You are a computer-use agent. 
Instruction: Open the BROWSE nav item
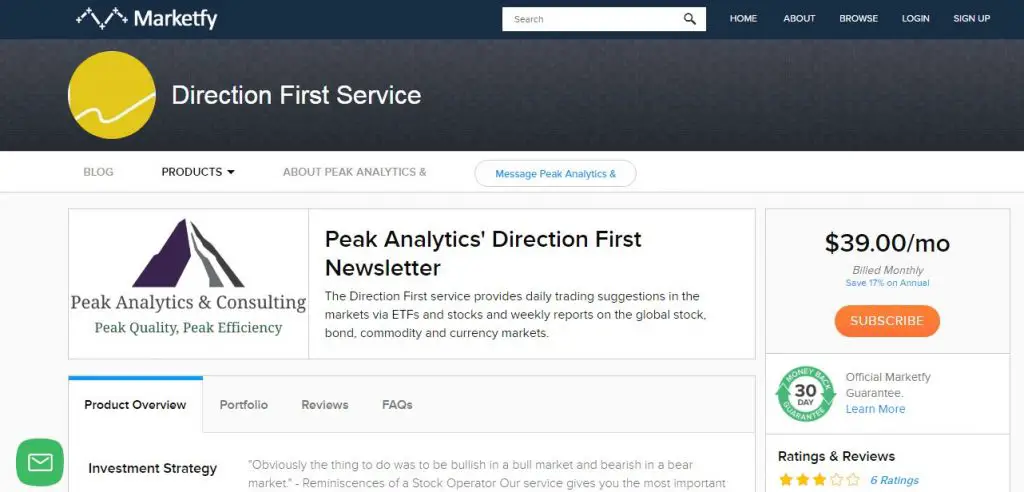[x=858, y=19]
